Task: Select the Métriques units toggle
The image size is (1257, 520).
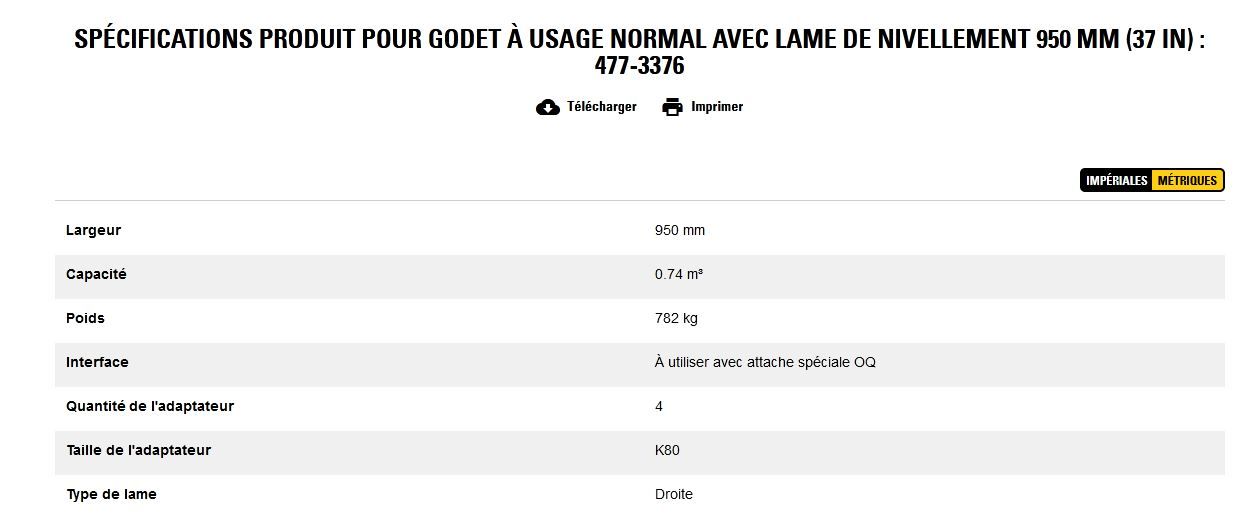Action: [1187, 181]
